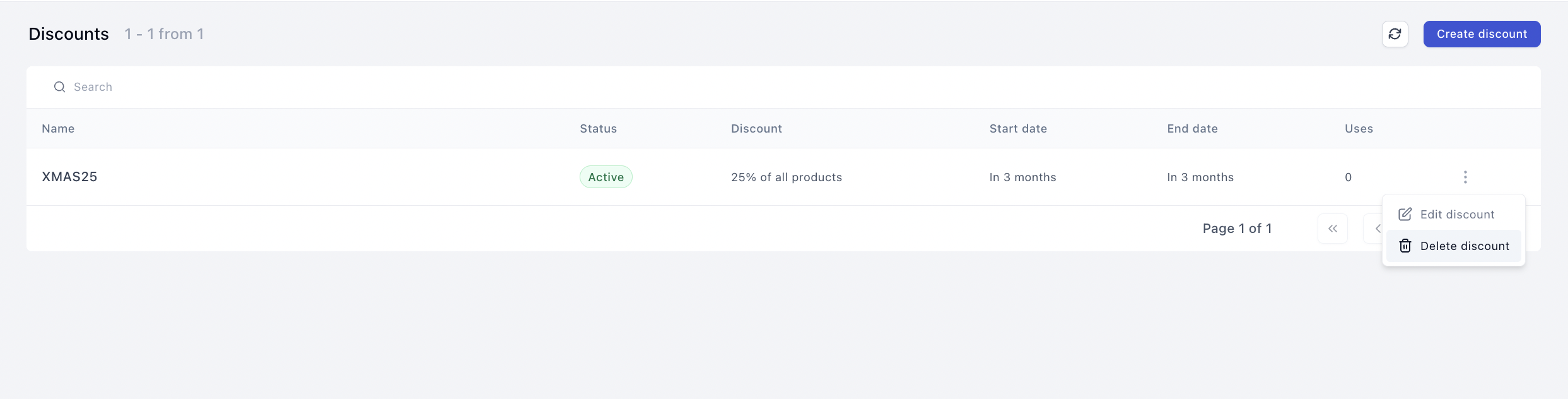Click the previous page chevron button
This screenshot has height=399, width=1568.
1374,229
